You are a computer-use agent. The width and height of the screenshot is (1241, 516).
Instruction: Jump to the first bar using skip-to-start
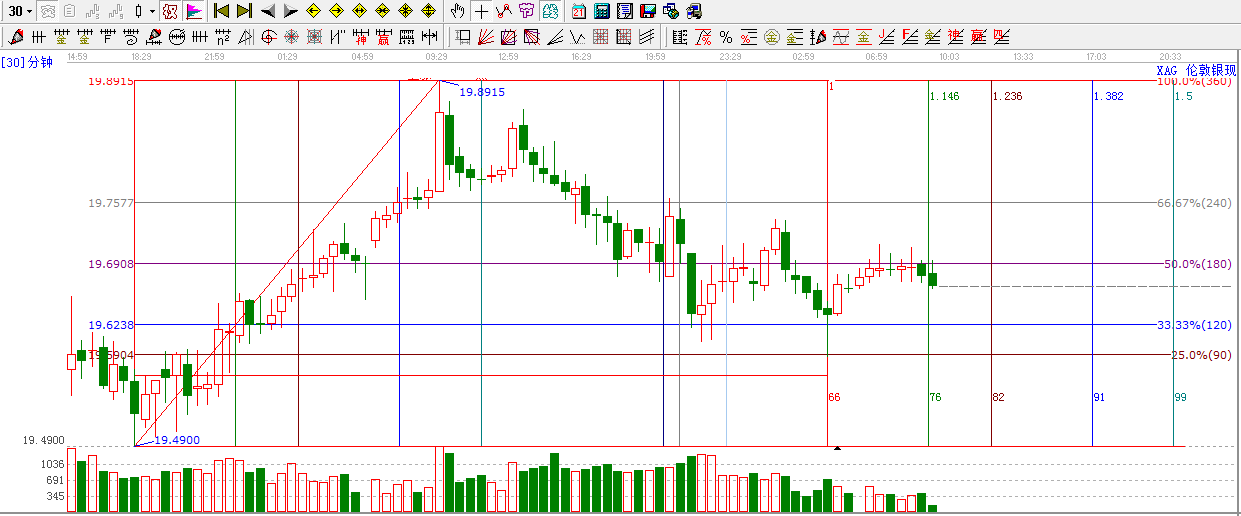pos(221,11)
